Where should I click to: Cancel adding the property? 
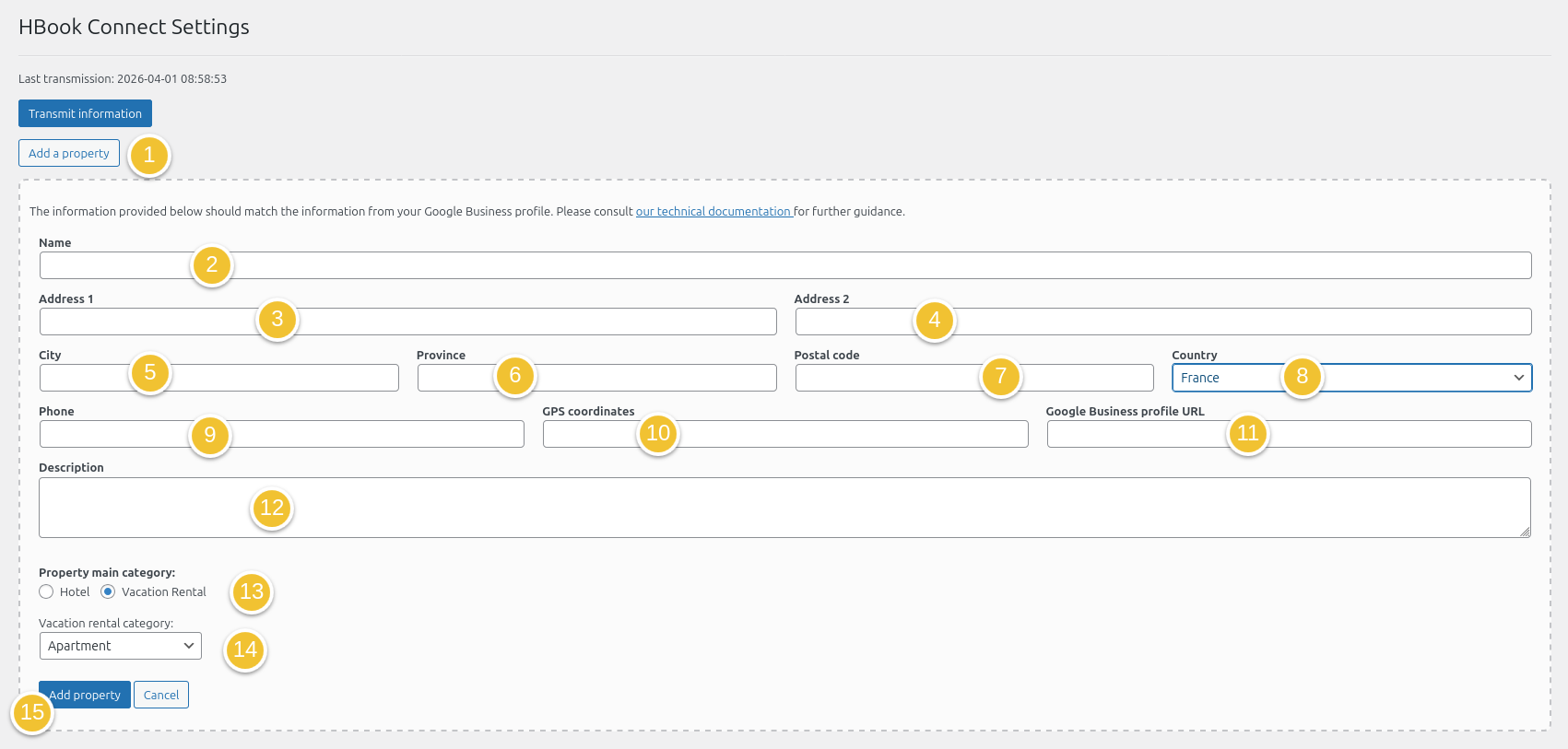tap(161, 695)
